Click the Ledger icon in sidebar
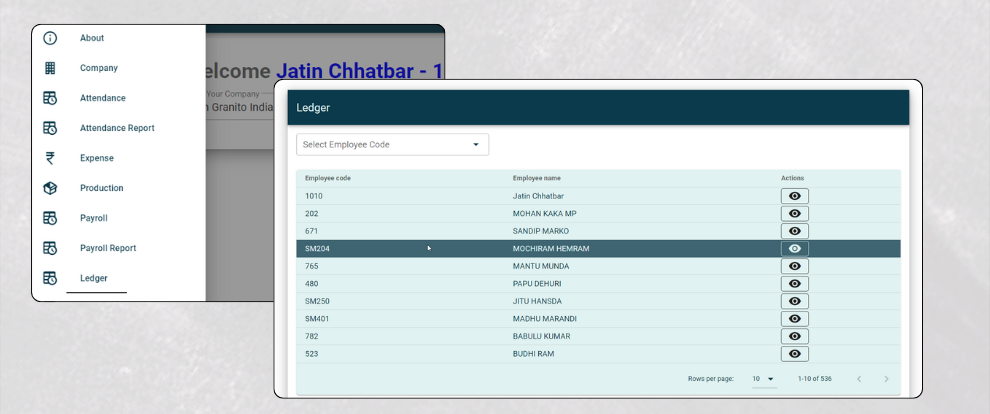 click(50, 278)
